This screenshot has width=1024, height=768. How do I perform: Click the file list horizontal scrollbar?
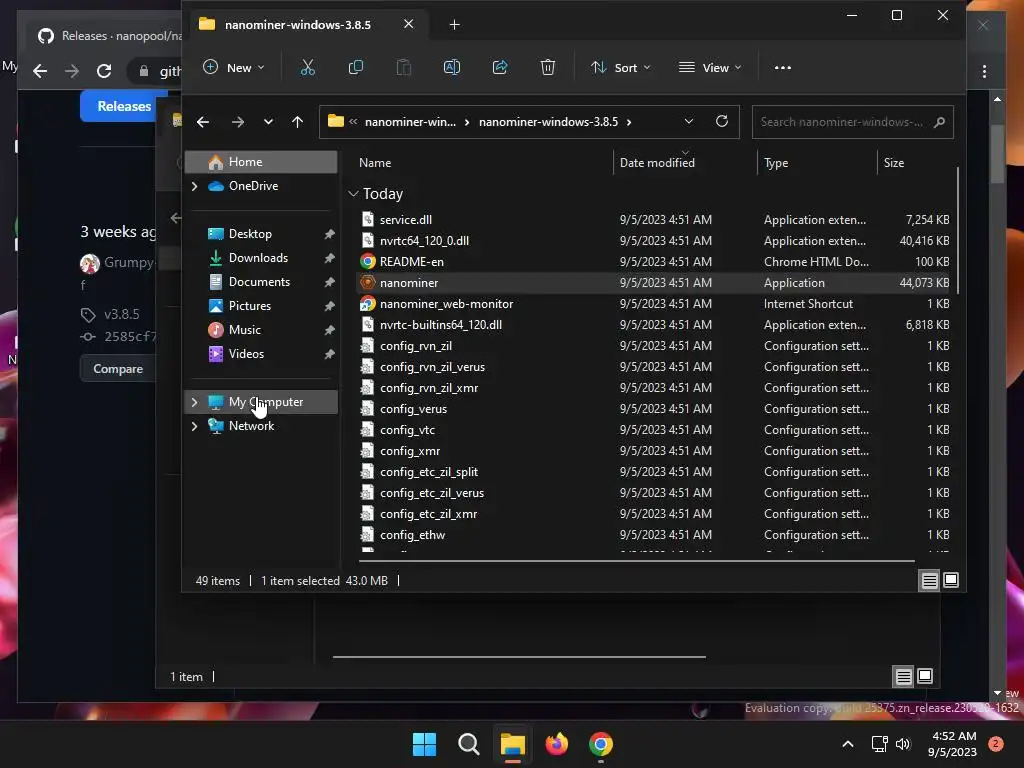point(636,560)
